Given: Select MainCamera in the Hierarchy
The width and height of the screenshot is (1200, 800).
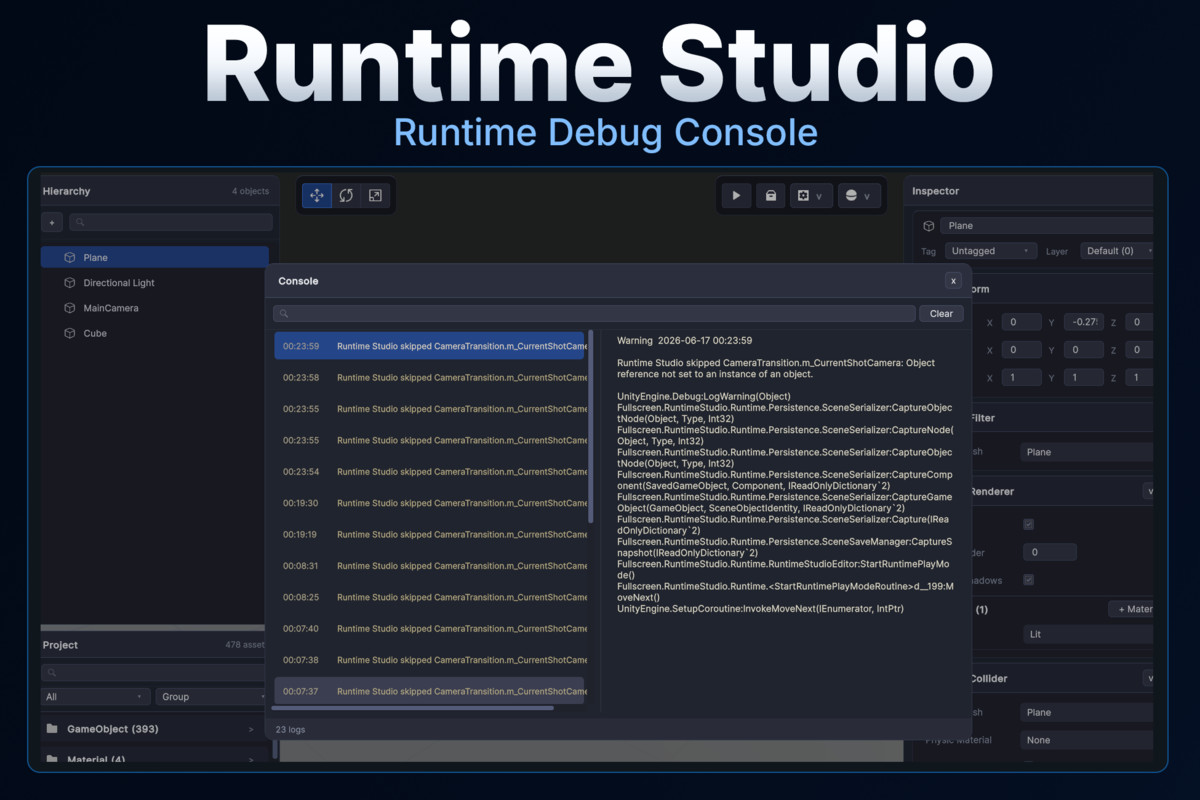Looking at the screenshot, I should (x=155, y=308).
